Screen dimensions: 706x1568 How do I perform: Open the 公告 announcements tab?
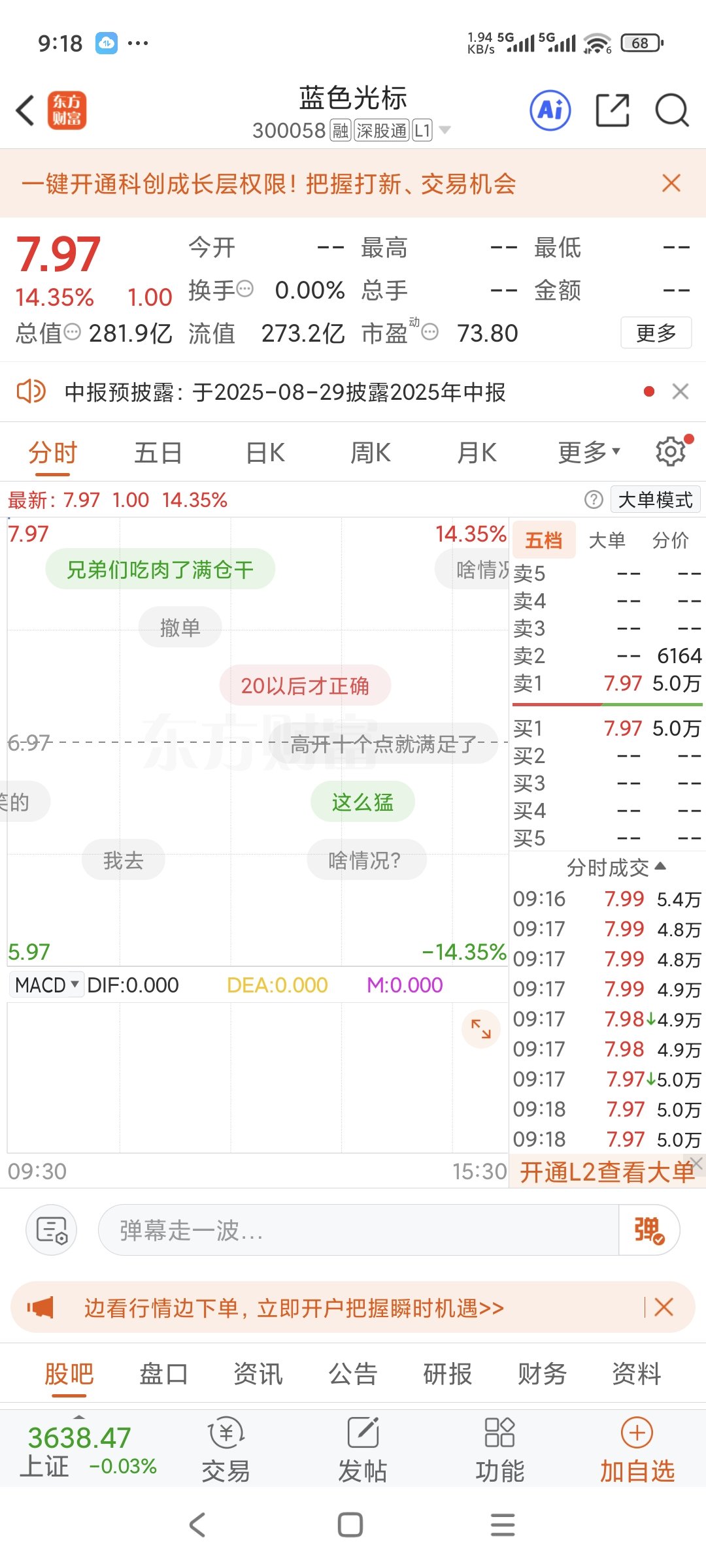[353, 1374]
